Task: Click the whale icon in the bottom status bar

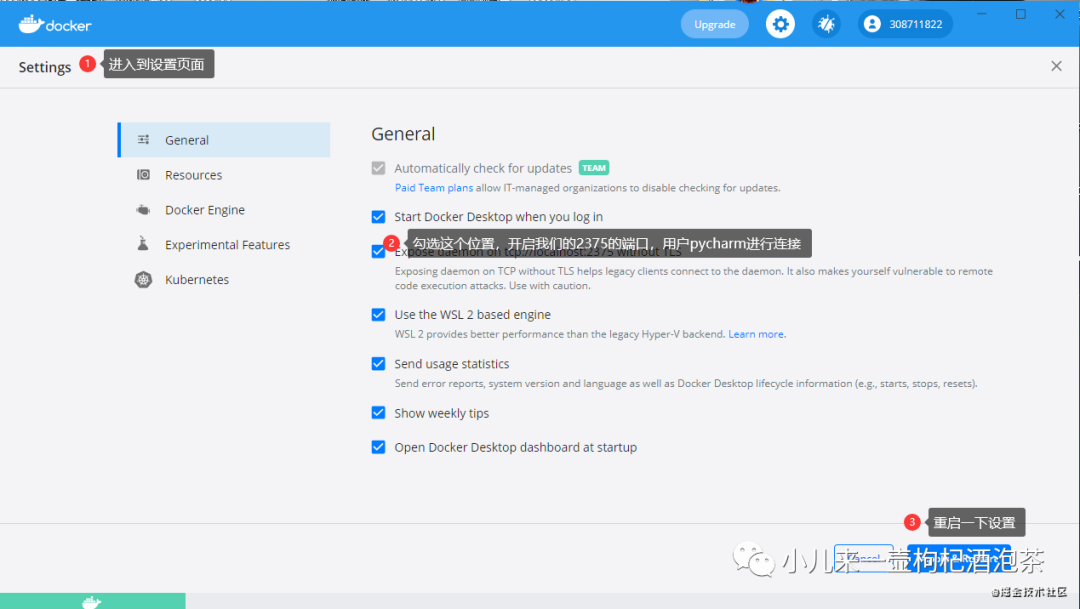Action: [x=92, y=602]
